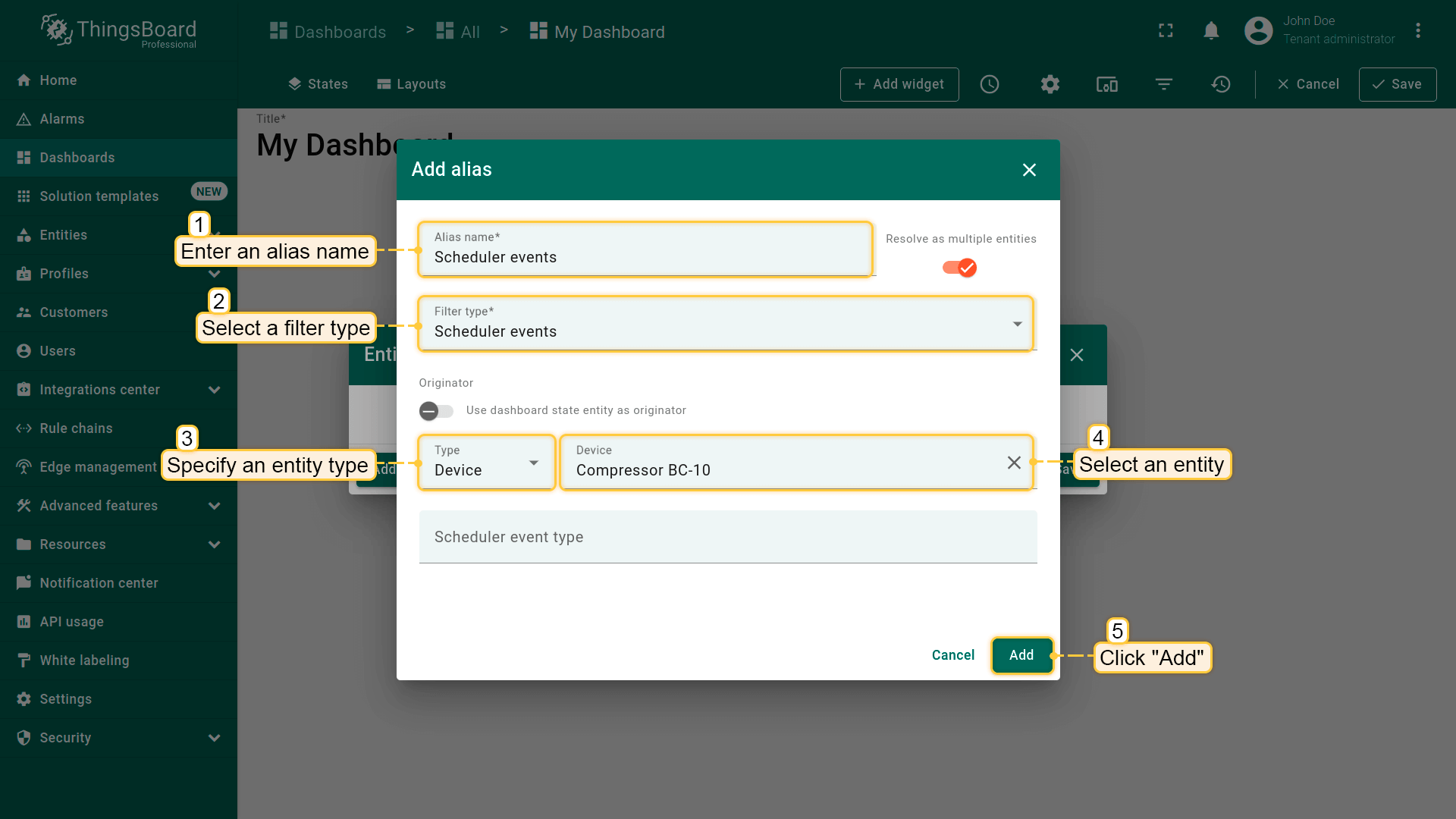This screenshot has width=1456, height=819.
Task: Open the entity Type dropdown
Action: [486, 463]
